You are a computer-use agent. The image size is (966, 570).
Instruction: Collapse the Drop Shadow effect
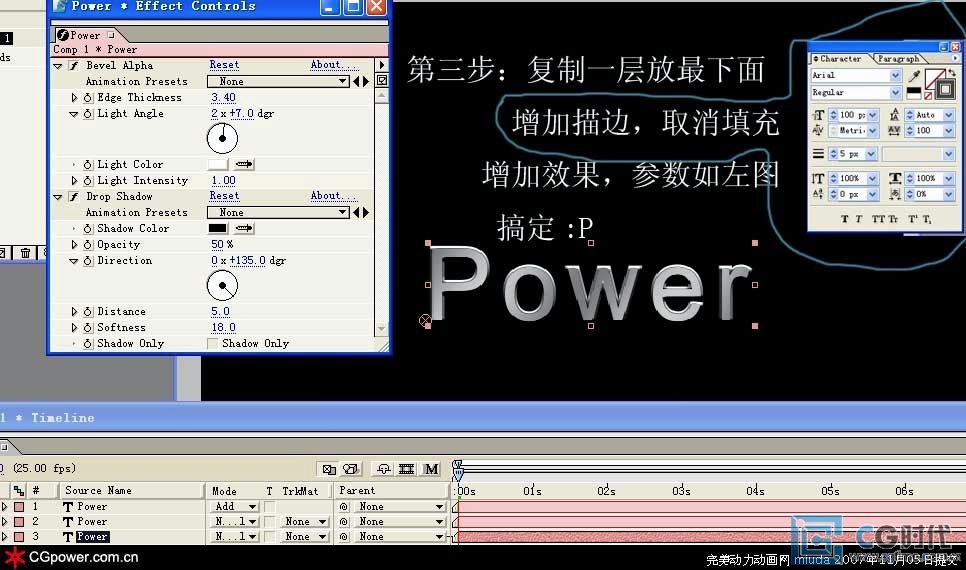tap(58, 197)
